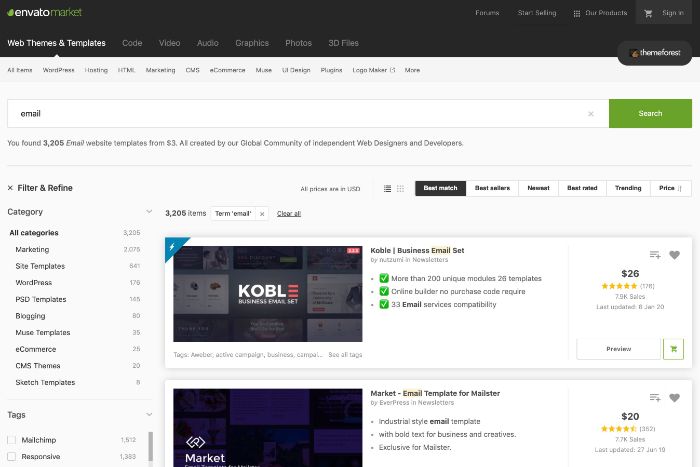The height and width of the screenshot is (467, 700).
Task: Enable the Responsive tag filter
Action: tap(12, 456)
